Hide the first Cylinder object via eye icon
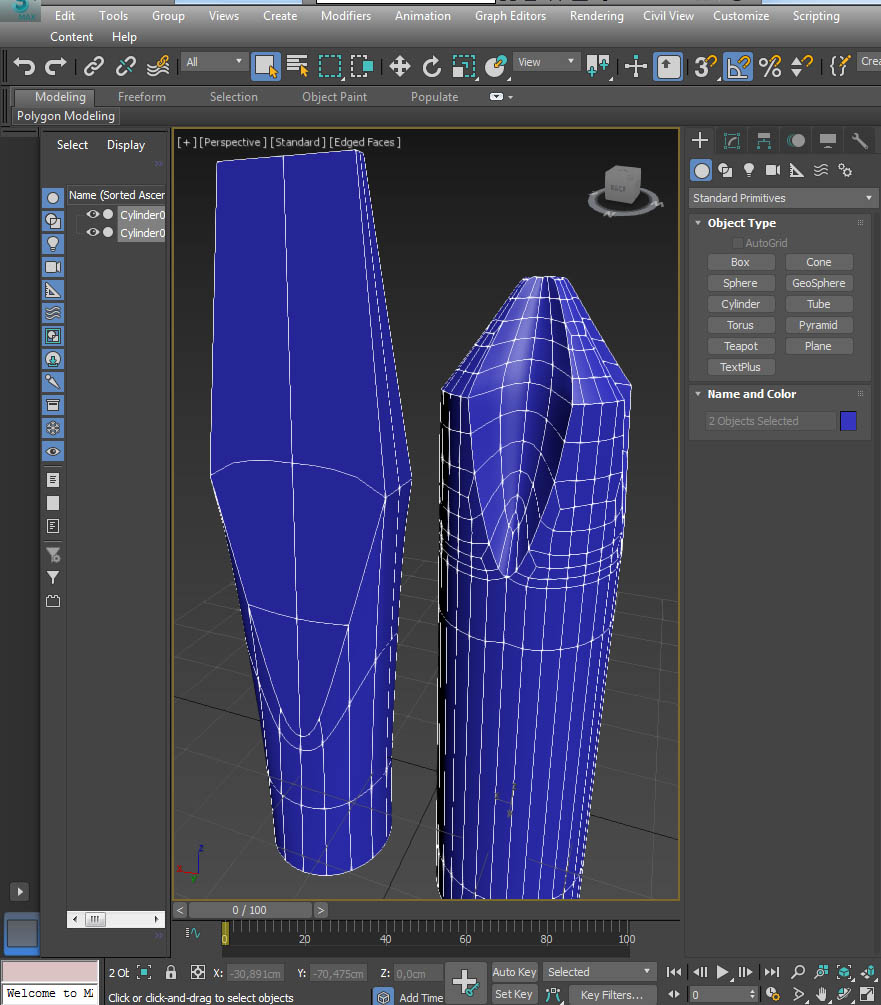The width and height of the screenshot is (881, 1005). [92, 214]
